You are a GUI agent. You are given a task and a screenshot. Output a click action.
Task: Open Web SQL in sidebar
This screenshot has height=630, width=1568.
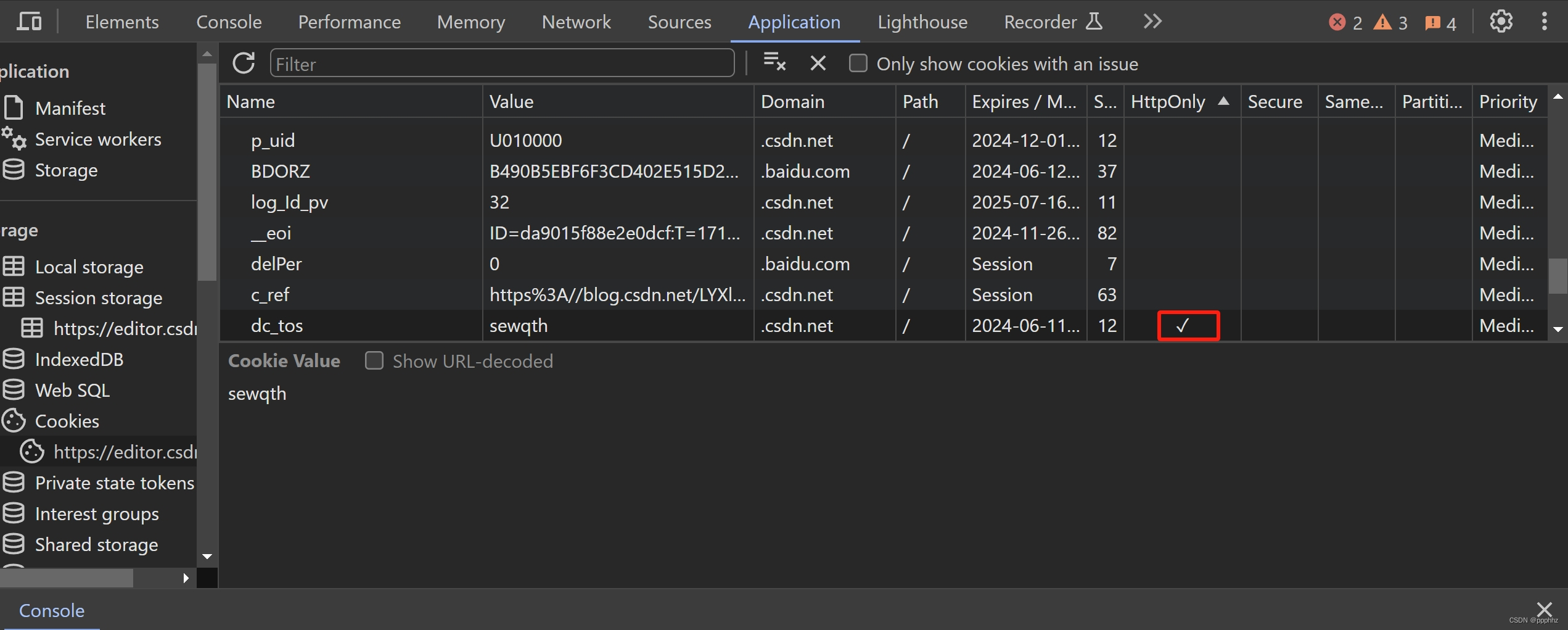72,391
